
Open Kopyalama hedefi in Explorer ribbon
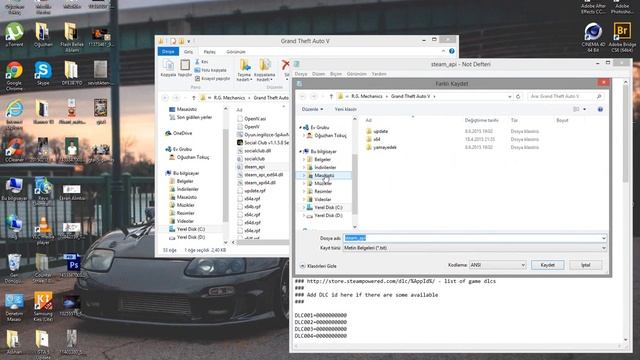pos(264,70)
